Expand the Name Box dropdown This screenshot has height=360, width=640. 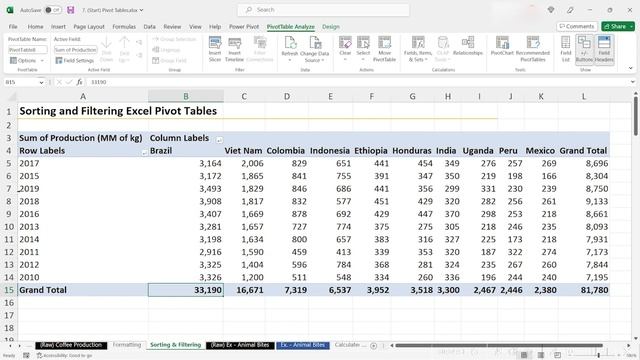pyautogui.click(x=41, y=82)
